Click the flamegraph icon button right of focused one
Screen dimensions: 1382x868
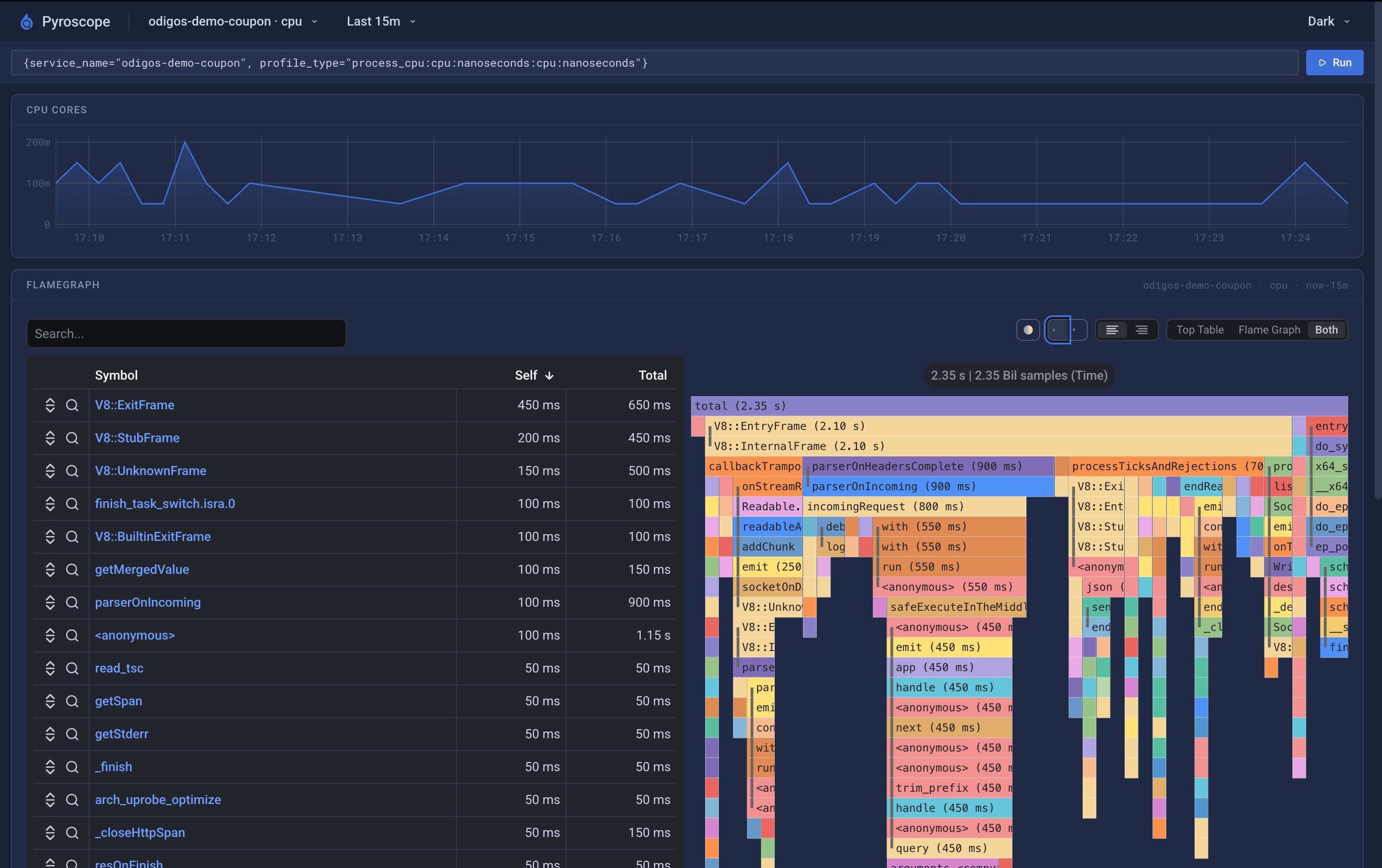[1079, 330]
